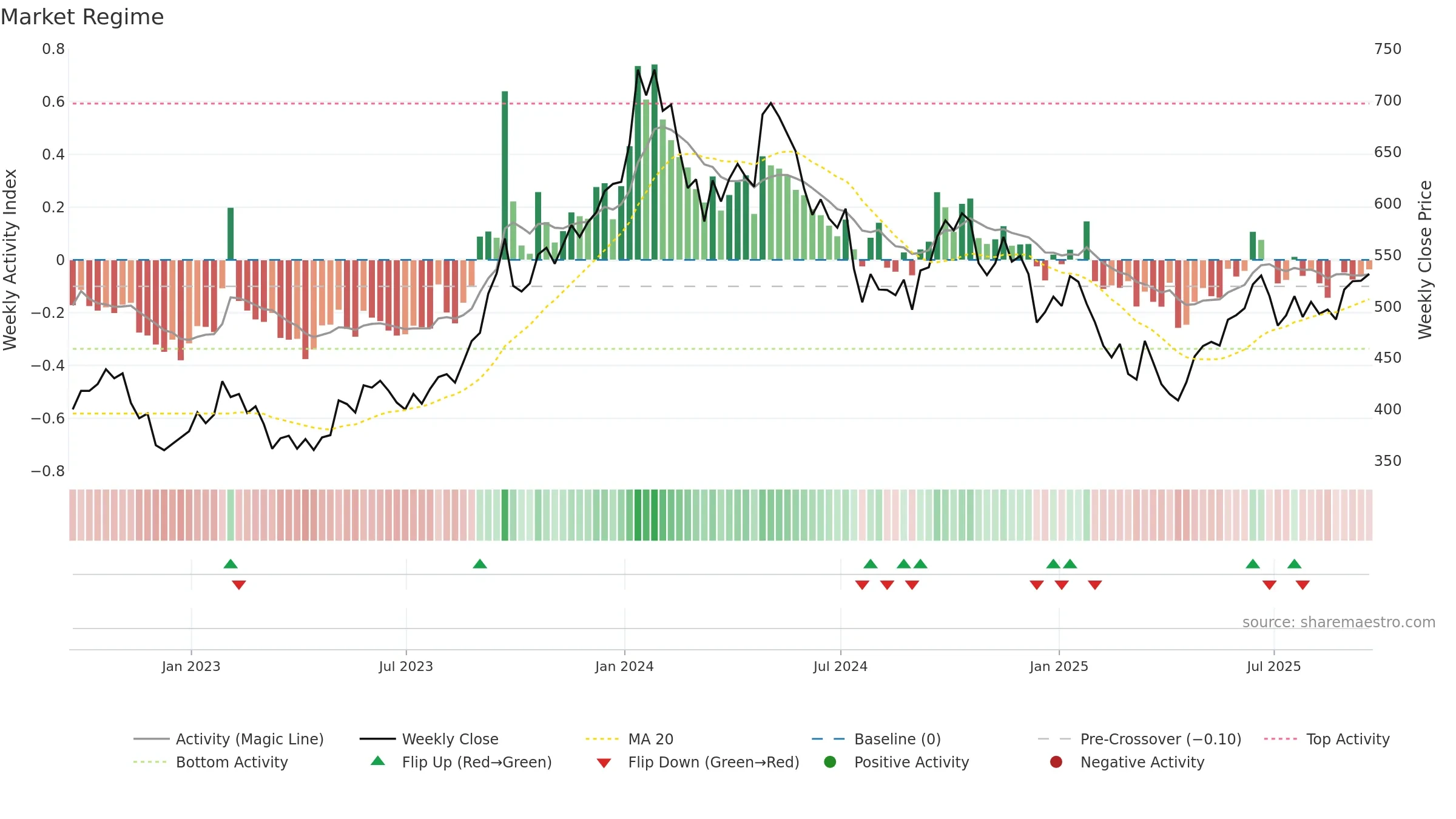Click the Jul 2023 x-axis label

click(x=406, y=666)
